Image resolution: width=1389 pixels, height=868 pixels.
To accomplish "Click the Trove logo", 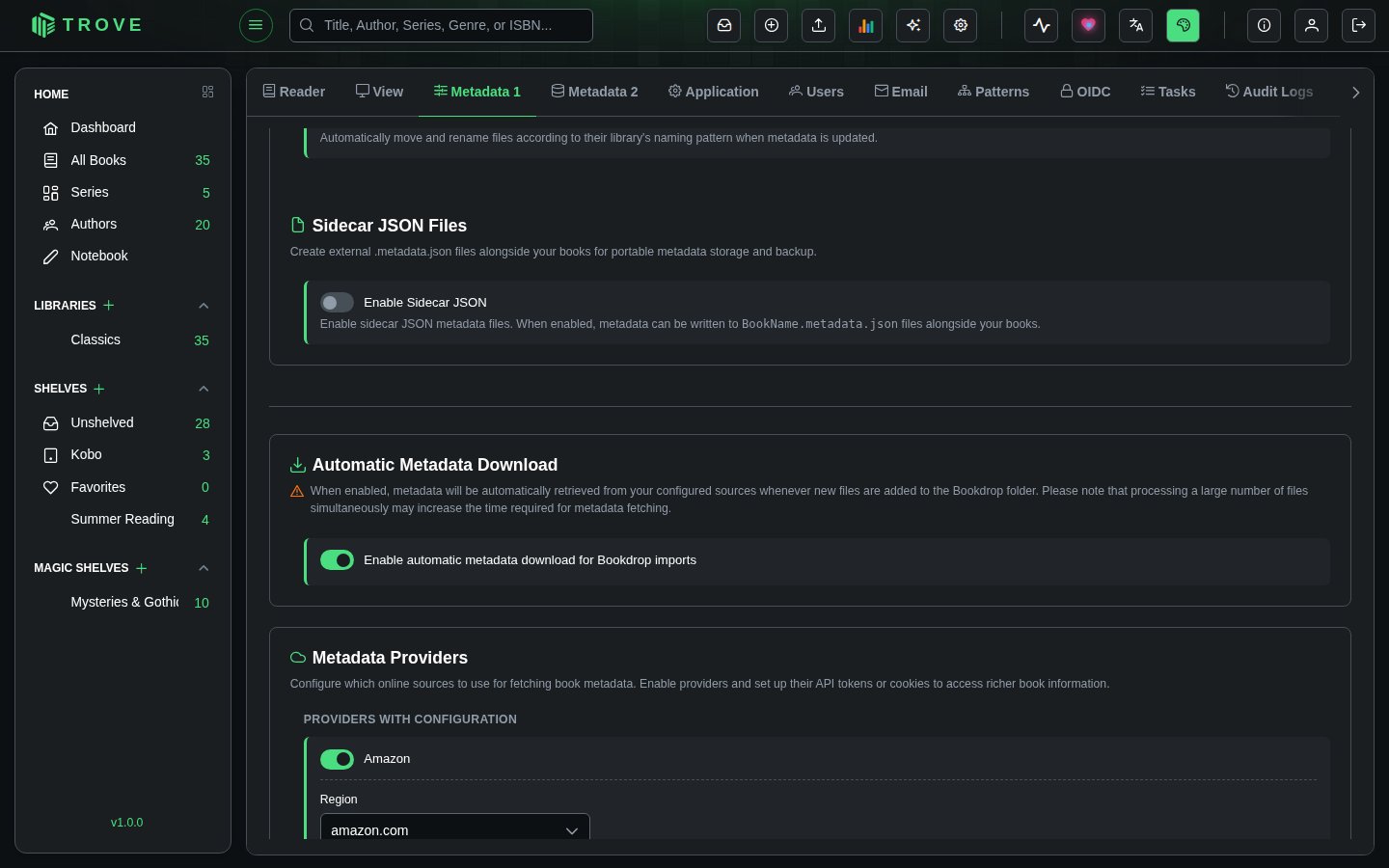I will pos(87,25).
